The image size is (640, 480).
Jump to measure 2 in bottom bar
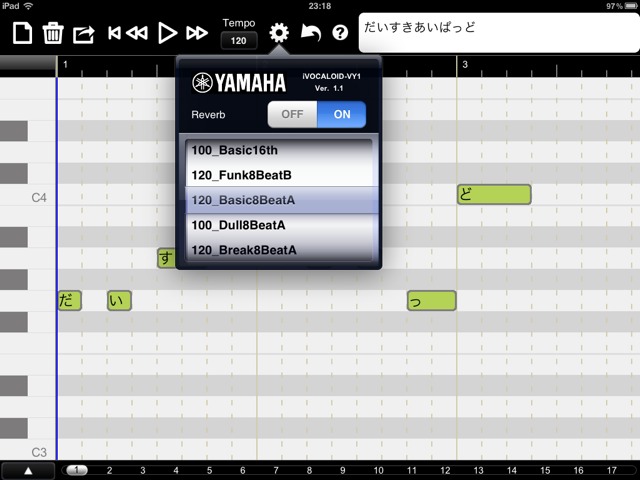pyautogui.click(x=109, y=470)
